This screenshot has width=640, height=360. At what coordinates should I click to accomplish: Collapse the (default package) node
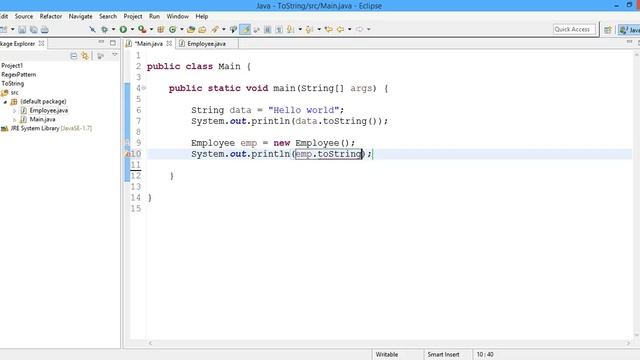5,102
